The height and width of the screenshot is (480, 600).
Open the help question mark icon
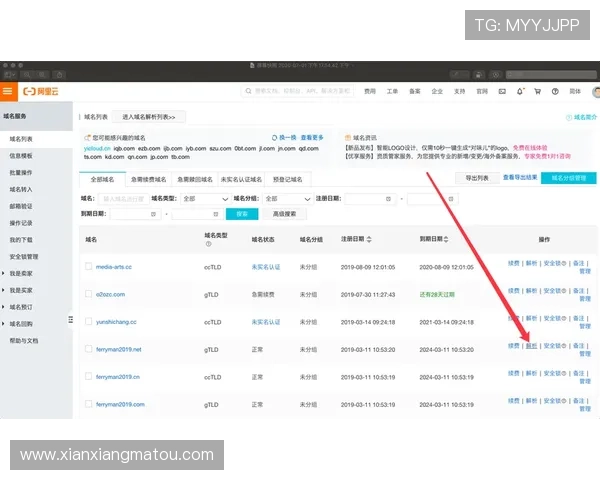click(555, 91)
